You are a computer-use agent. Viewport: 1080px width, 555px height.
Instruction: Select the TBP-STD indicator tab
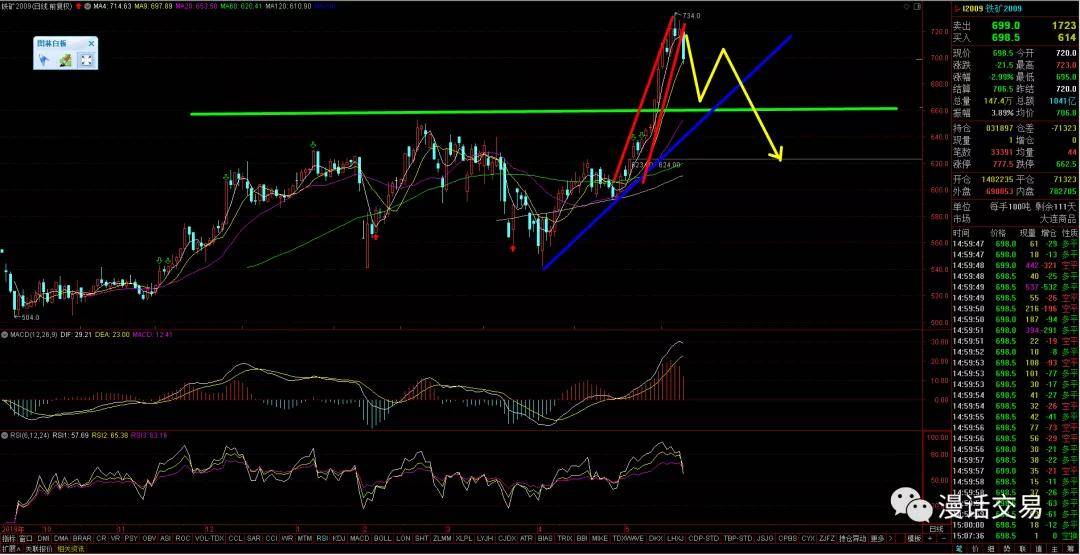pyautogui.click(x=738, y=538)
